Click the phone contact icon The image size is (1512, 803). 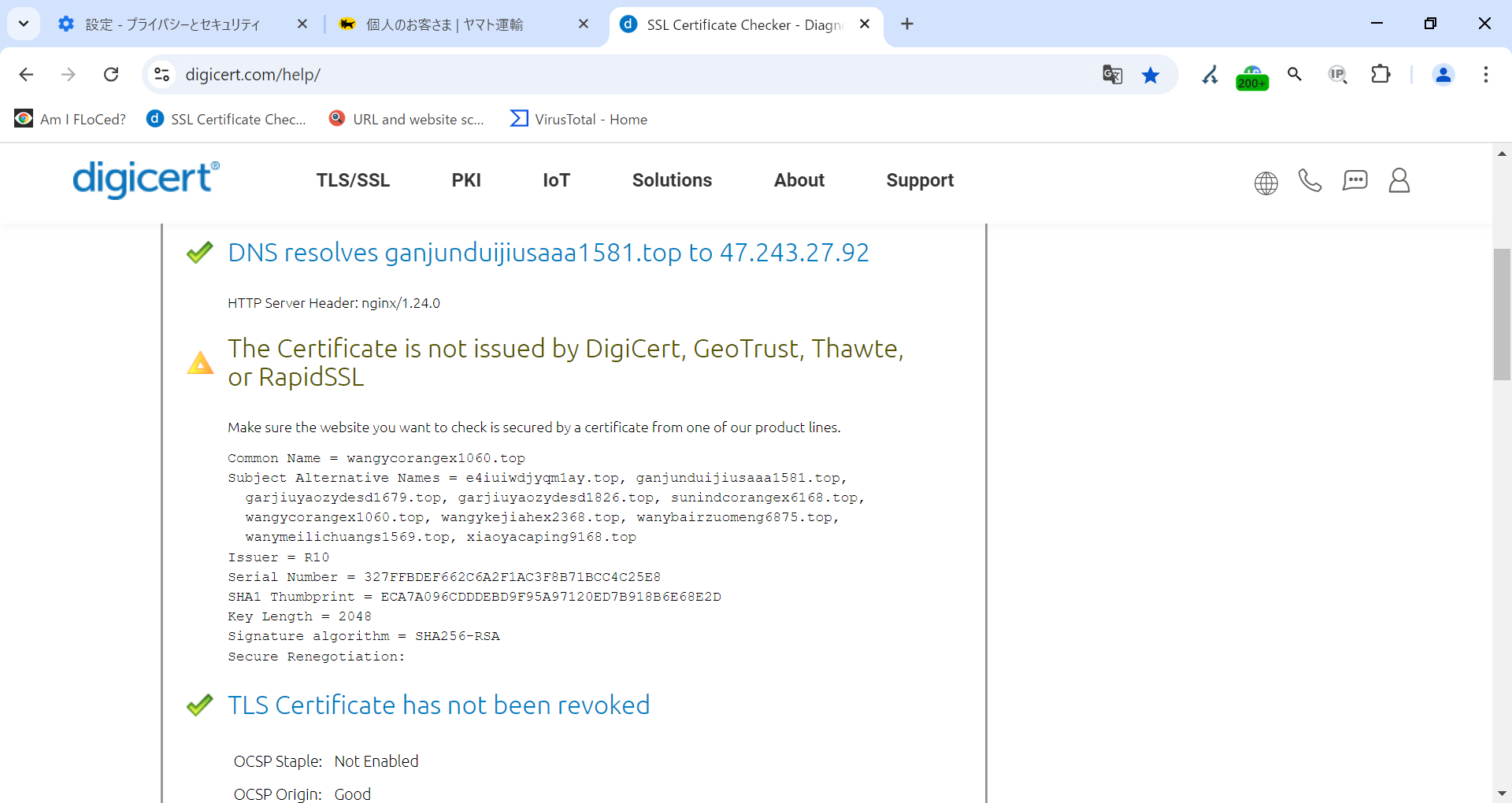pos(1310,180)
